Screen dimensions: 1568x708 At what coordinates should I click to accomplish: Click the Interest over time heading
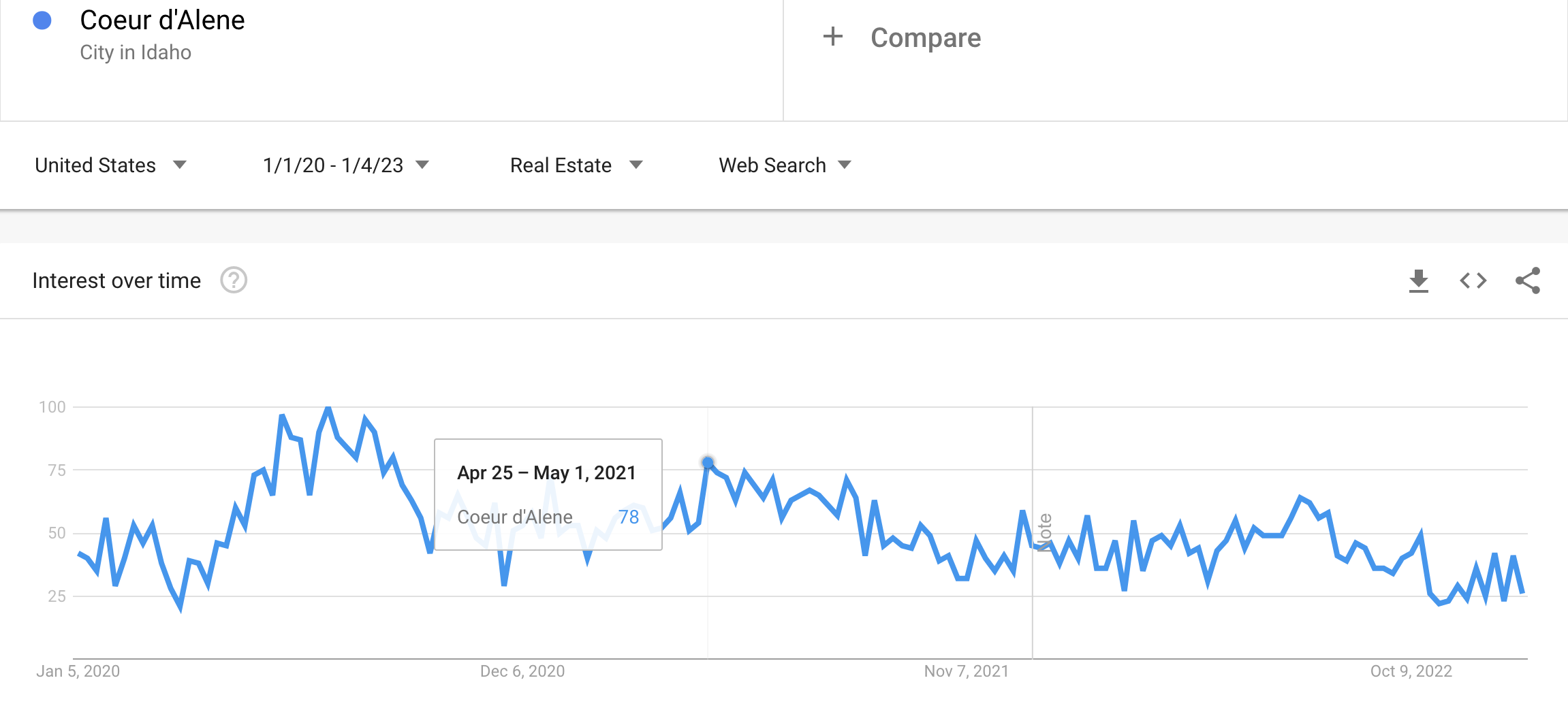(116, 280)
